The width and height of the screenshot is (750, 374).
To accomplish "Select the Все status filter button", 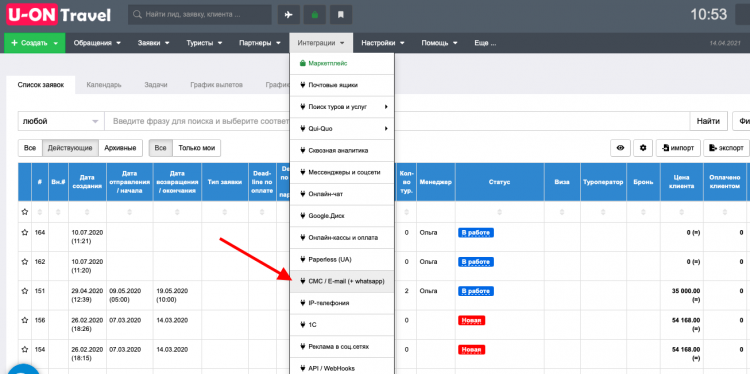I will (30, 148).
